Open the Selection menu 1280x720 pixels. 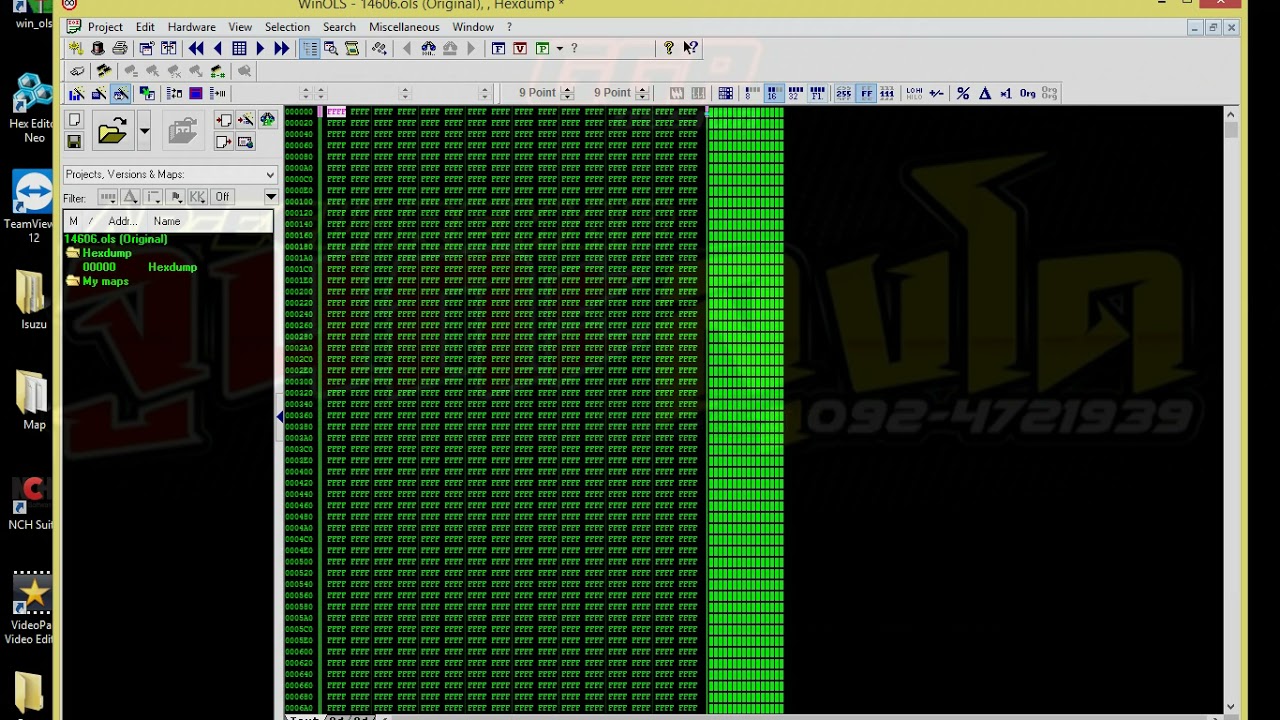click(x=287, y=27)
